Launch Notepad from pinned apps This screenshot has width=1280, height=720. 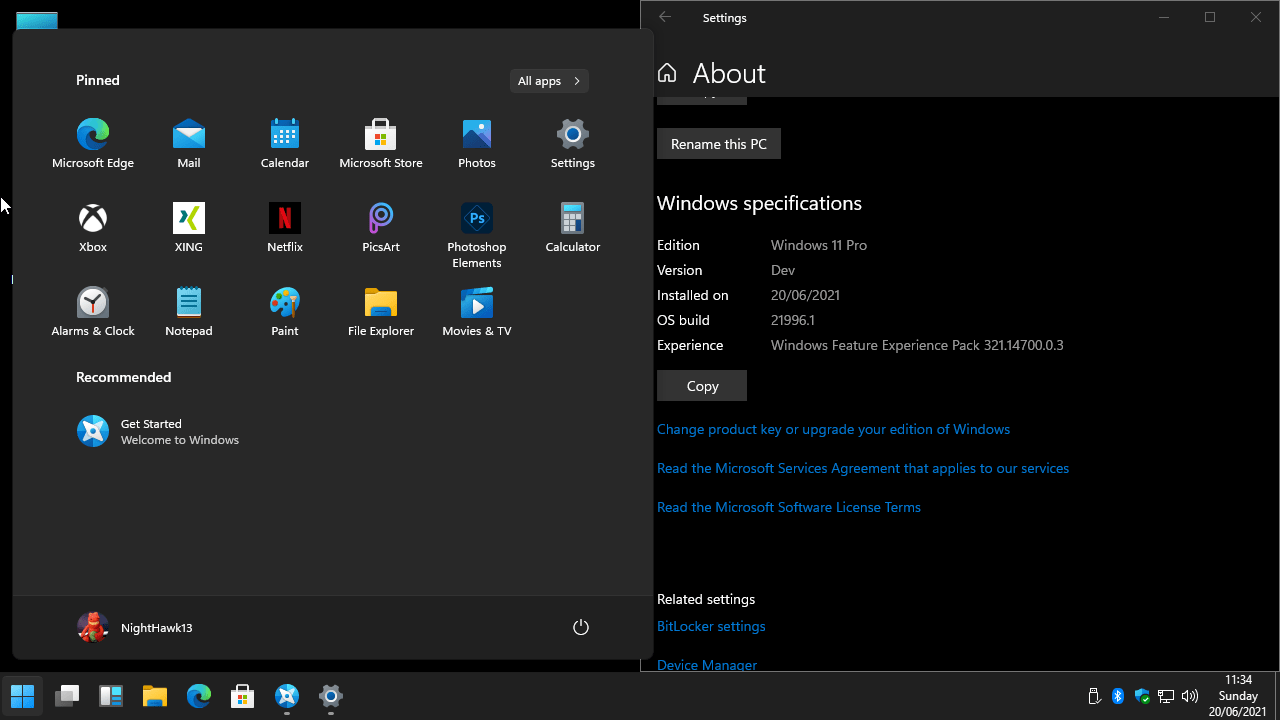[x=189, y=312]
